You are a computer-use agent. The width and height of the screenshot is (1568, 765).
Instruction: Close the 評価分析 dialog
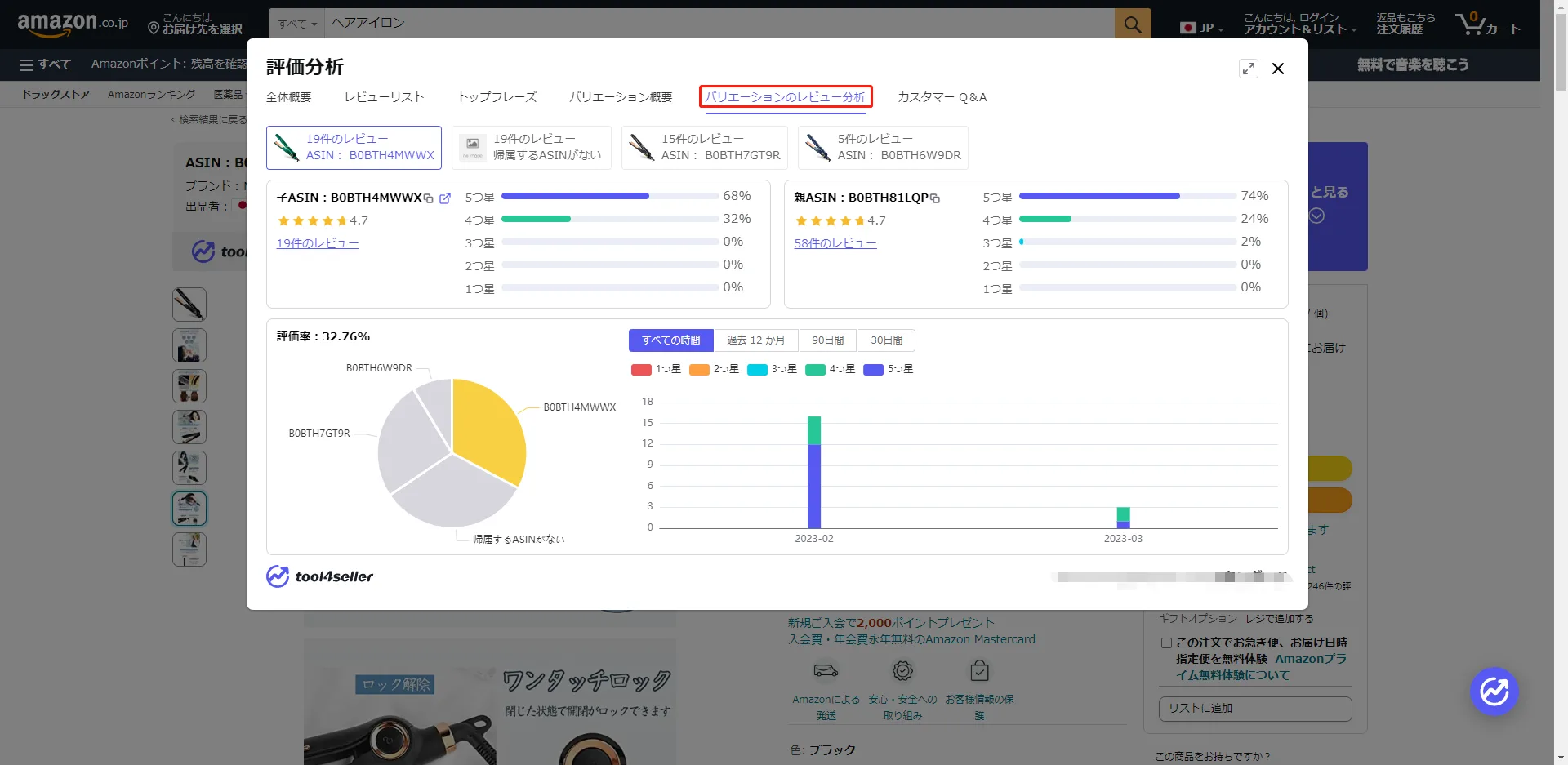tap(1278, 69)
